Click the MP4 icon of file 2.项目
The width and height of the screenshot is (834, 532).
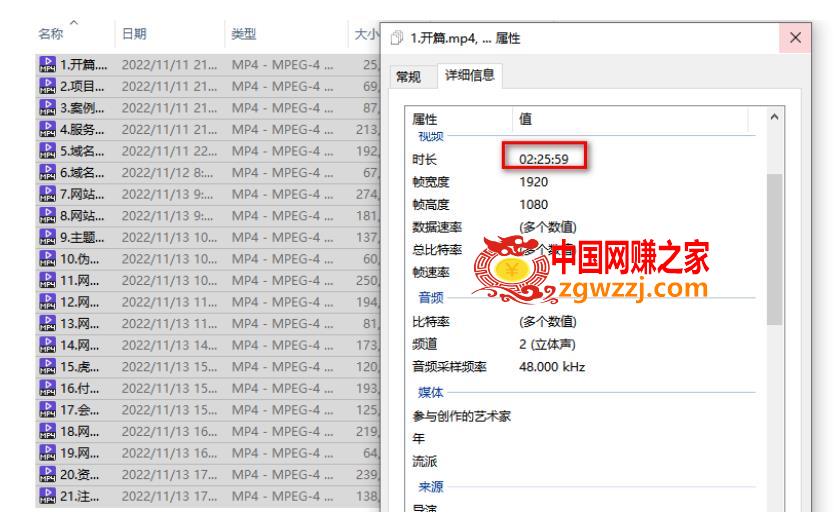[47, 86]
